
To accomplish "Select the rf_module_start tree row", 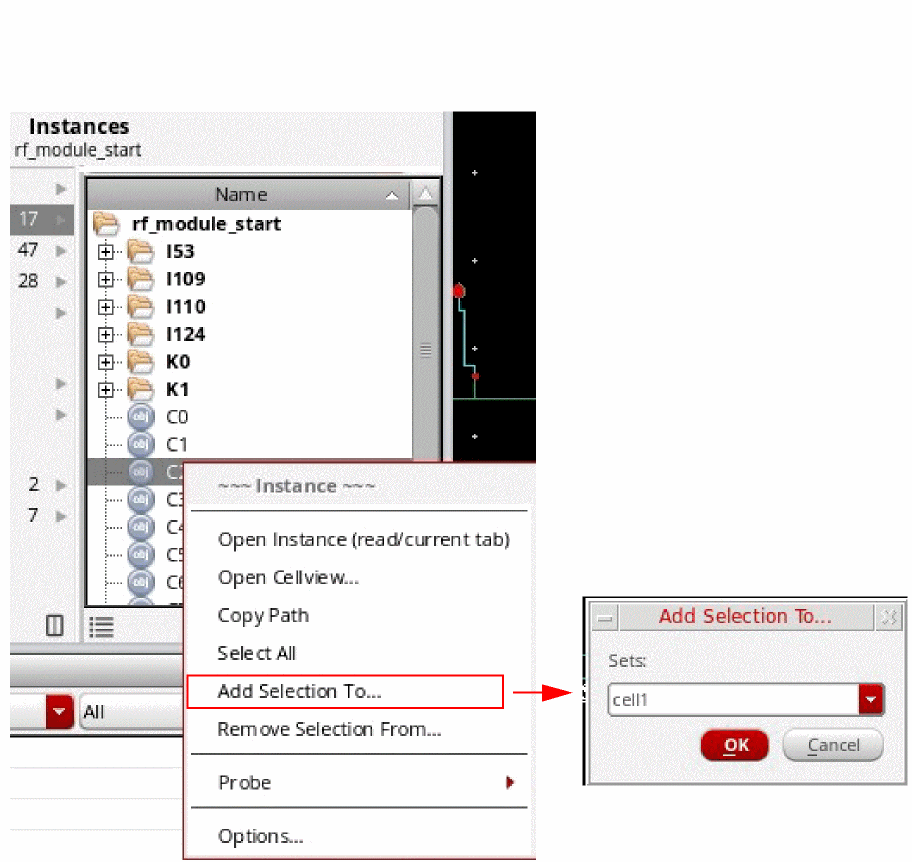I will coord(206,224).
